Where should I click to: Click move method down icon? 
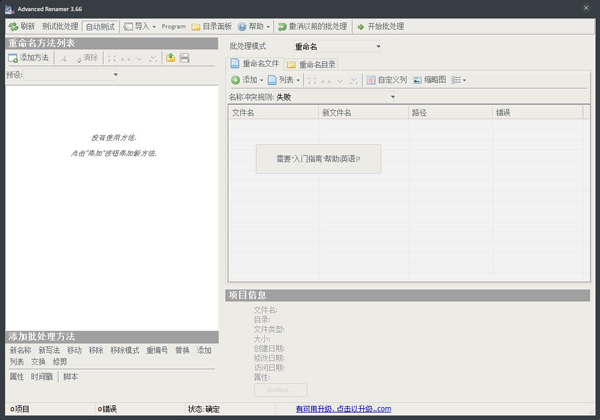click(x=139, y=59)
